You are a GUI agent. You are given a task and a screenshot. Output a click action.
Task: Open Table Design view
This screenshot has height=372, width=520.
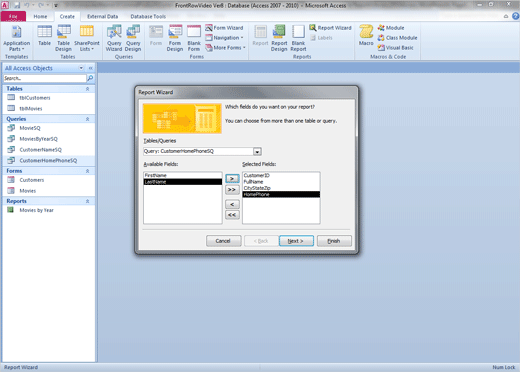tap(63, 38)
